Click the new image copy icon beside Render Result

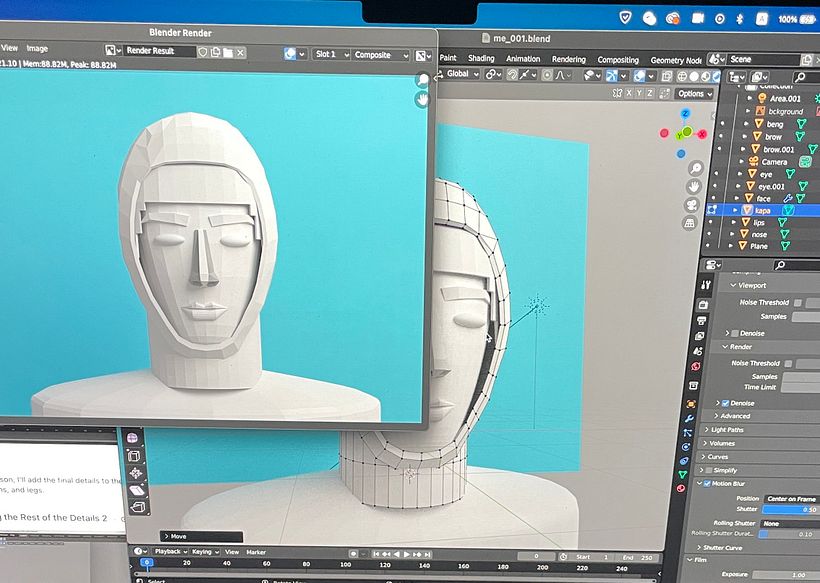point(215,52)
